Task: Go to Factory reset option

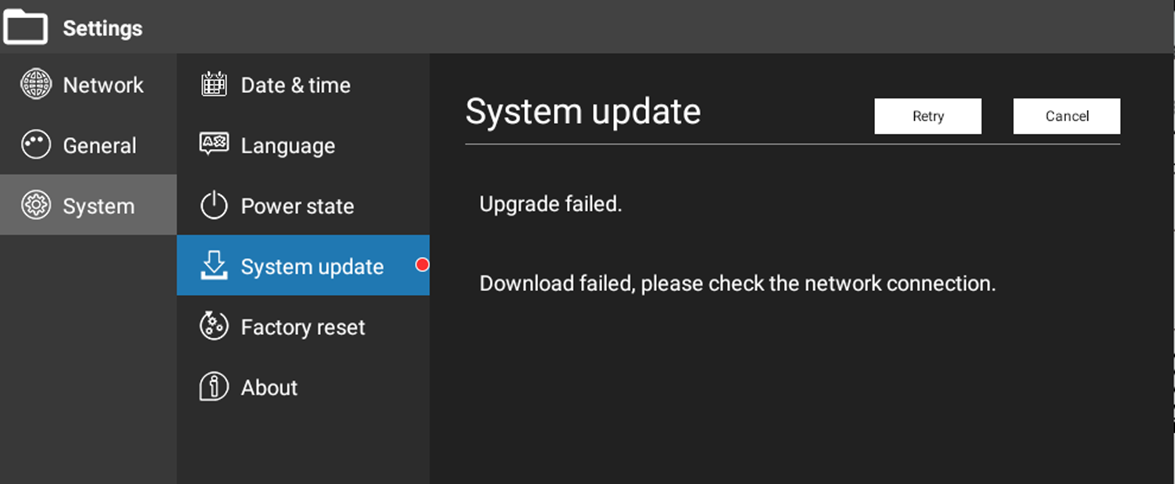Action: 303,328
